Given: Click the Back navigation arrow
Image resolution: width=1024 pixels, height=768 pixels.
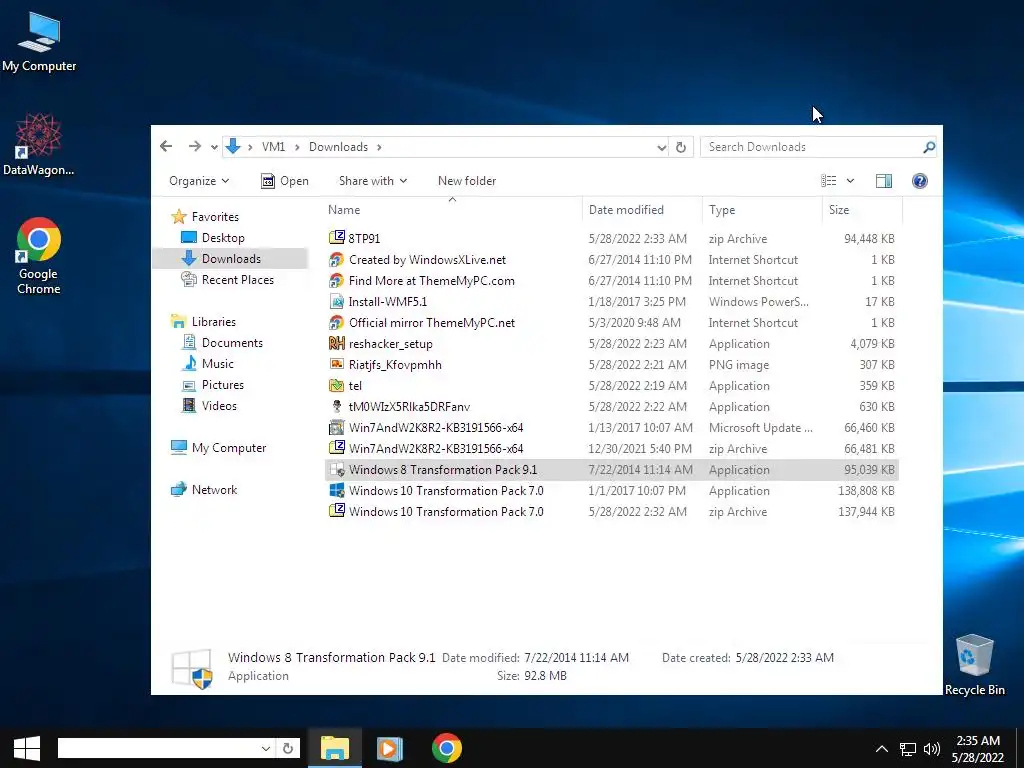Looking at the screenshot, I should tap(166, 146).
